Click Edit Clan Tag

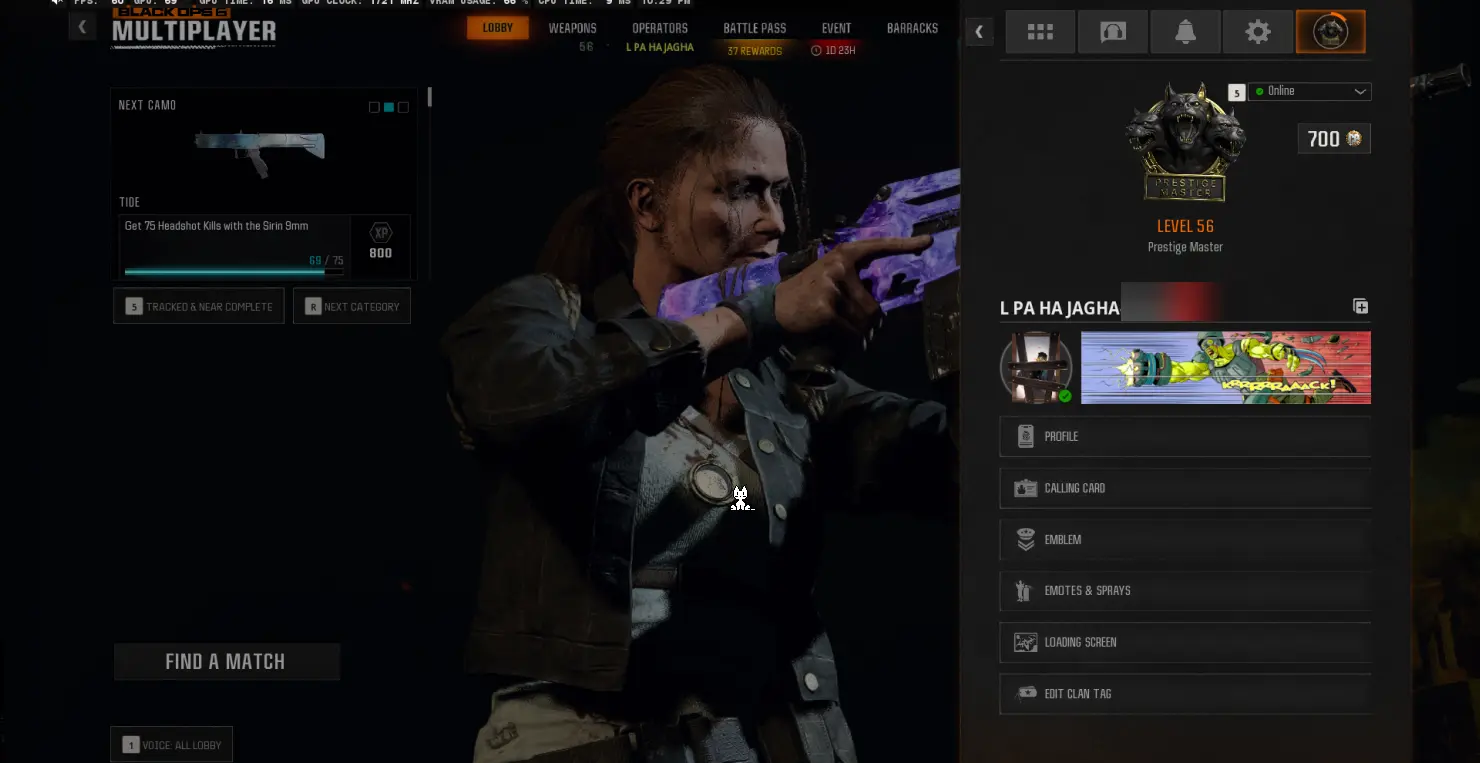[1185, 694]
